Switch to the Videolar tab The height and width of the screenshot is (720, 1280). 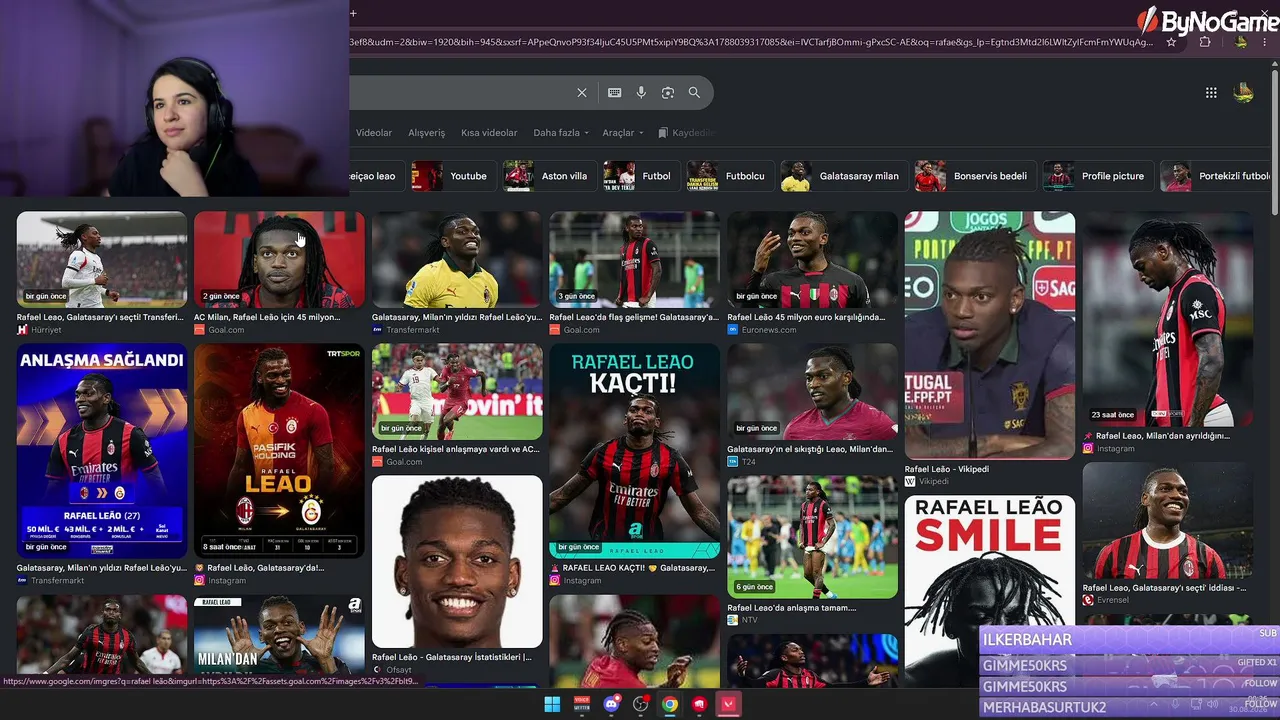374,133
